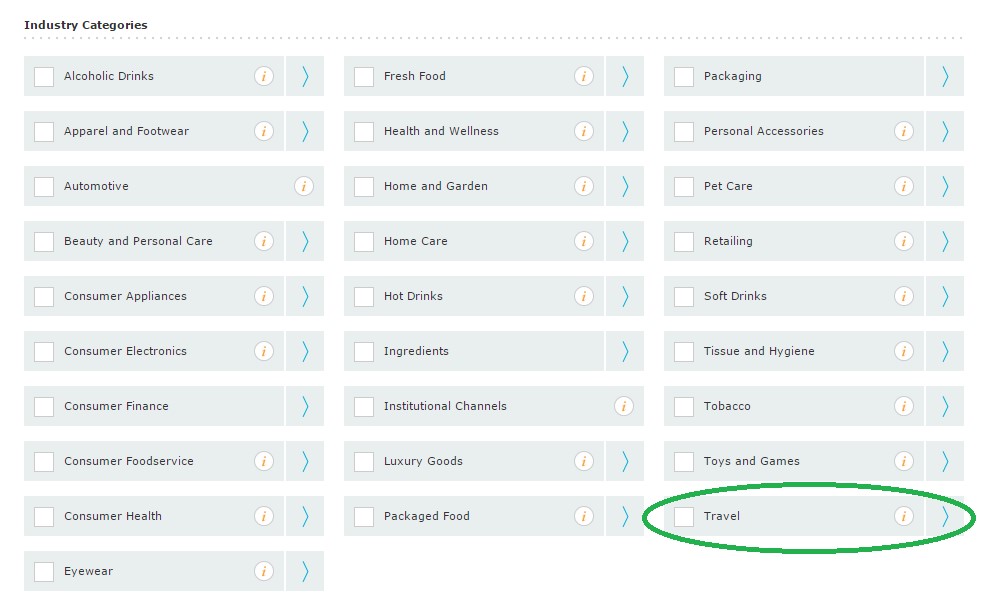The height and width of the screenshot is (607, 1003).
Task: Click the info icon beside Alcoholic Drinks
Action: (x=264, y=76)
